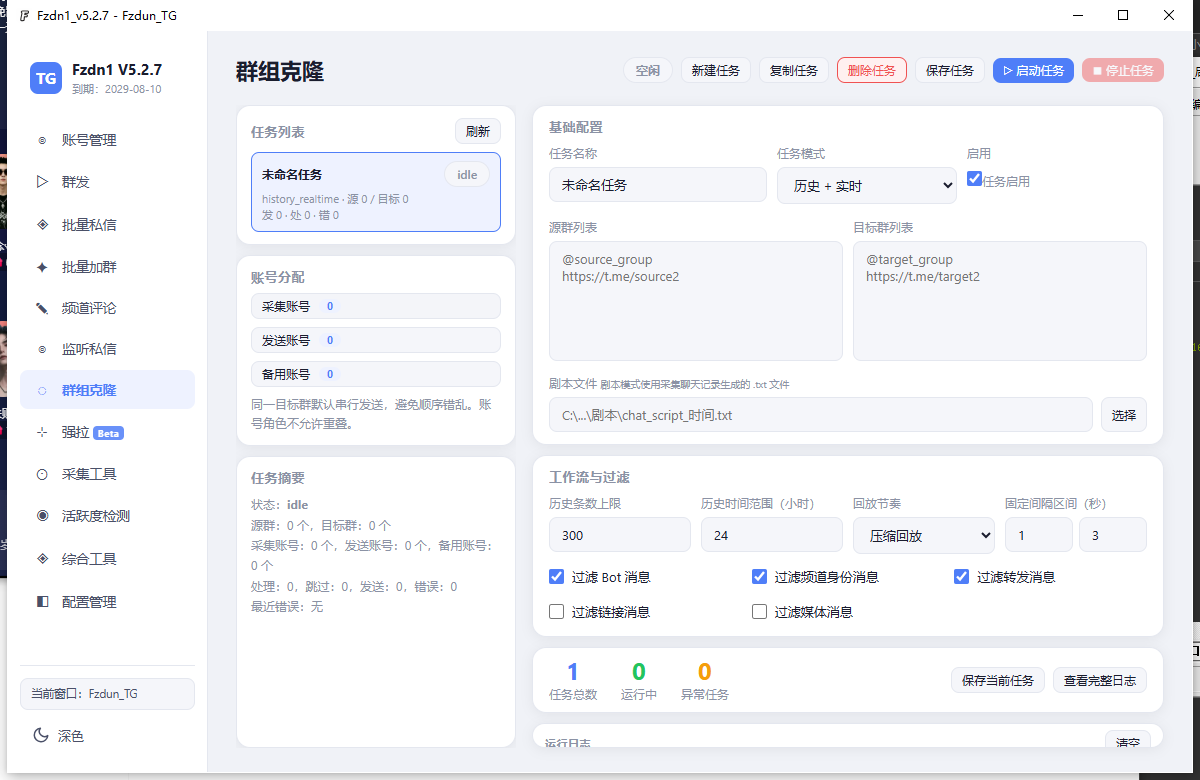The image size is (1200, 780).
Task: Uncheck 过滤 Bot 消息
Action: pos(557,577)
